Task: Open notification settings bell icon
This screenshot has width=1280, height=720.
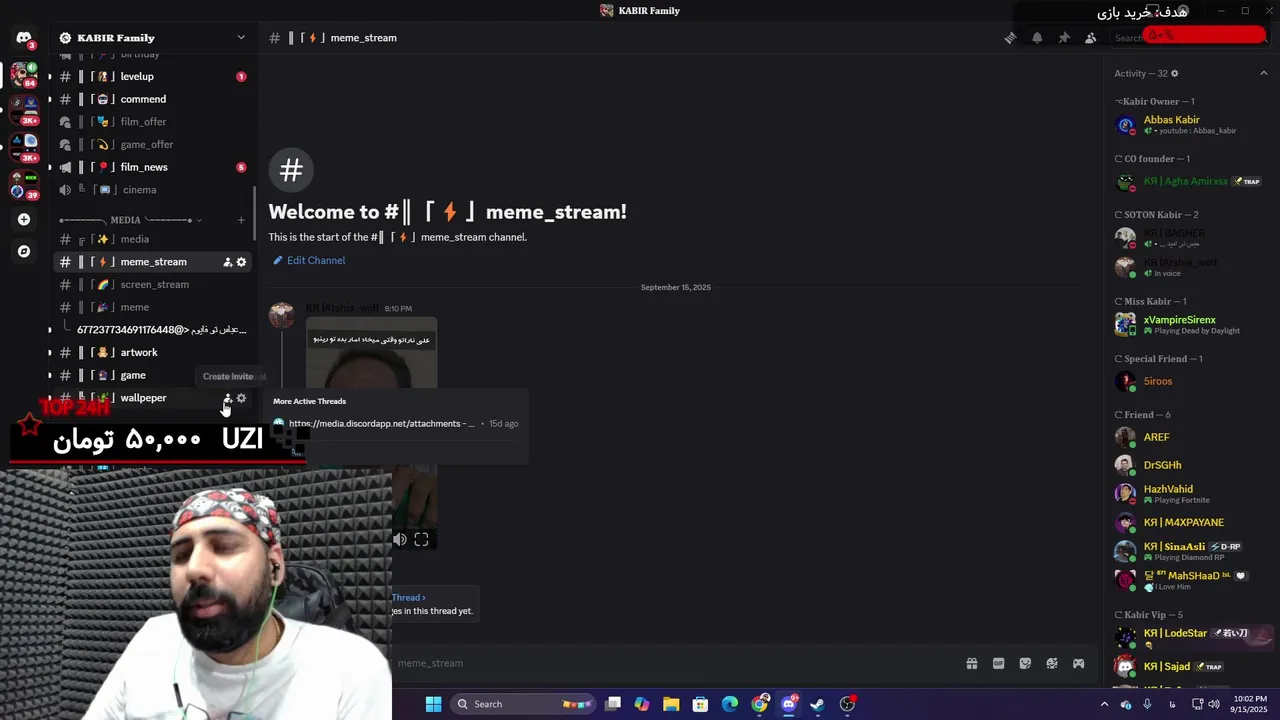Action: tap(1037, 38)
